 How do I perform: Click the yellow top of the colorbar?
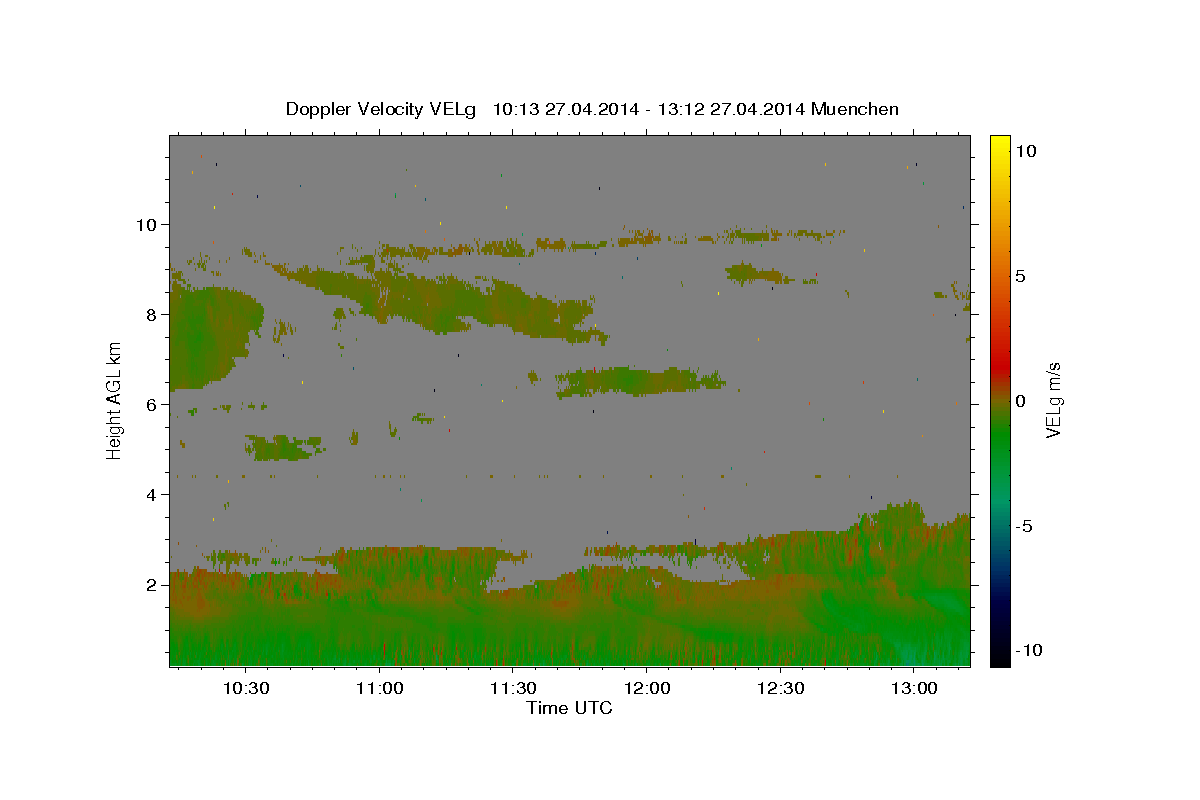click(x=1000, y=145)
